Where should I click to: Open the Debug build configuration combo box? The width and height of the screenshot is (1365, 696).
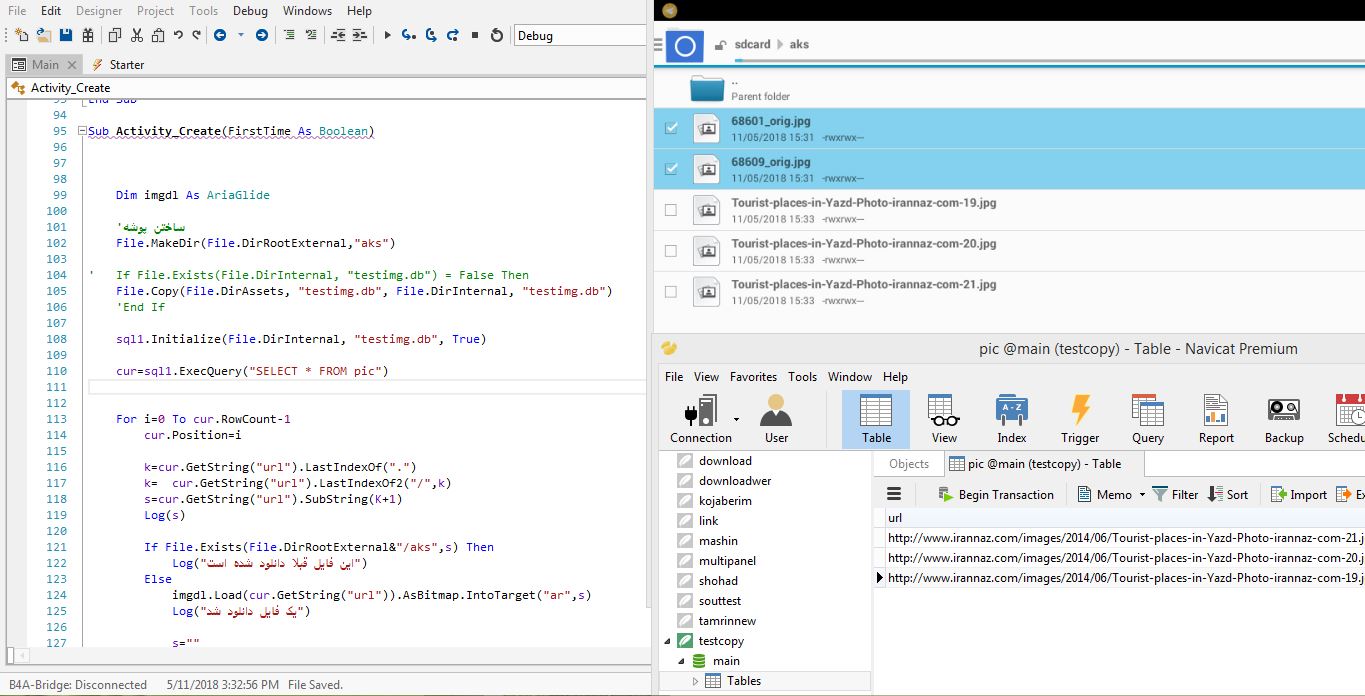click(580, 36)
